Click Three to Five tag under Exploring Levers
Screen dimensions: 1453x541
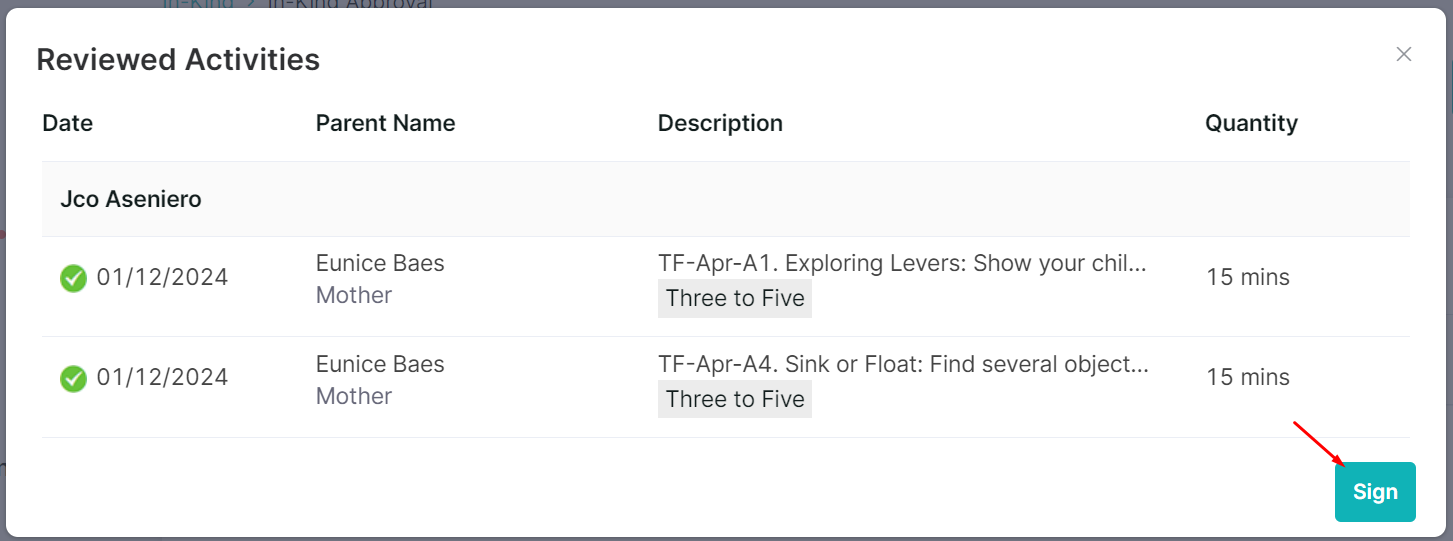click(x=735, y=298)
